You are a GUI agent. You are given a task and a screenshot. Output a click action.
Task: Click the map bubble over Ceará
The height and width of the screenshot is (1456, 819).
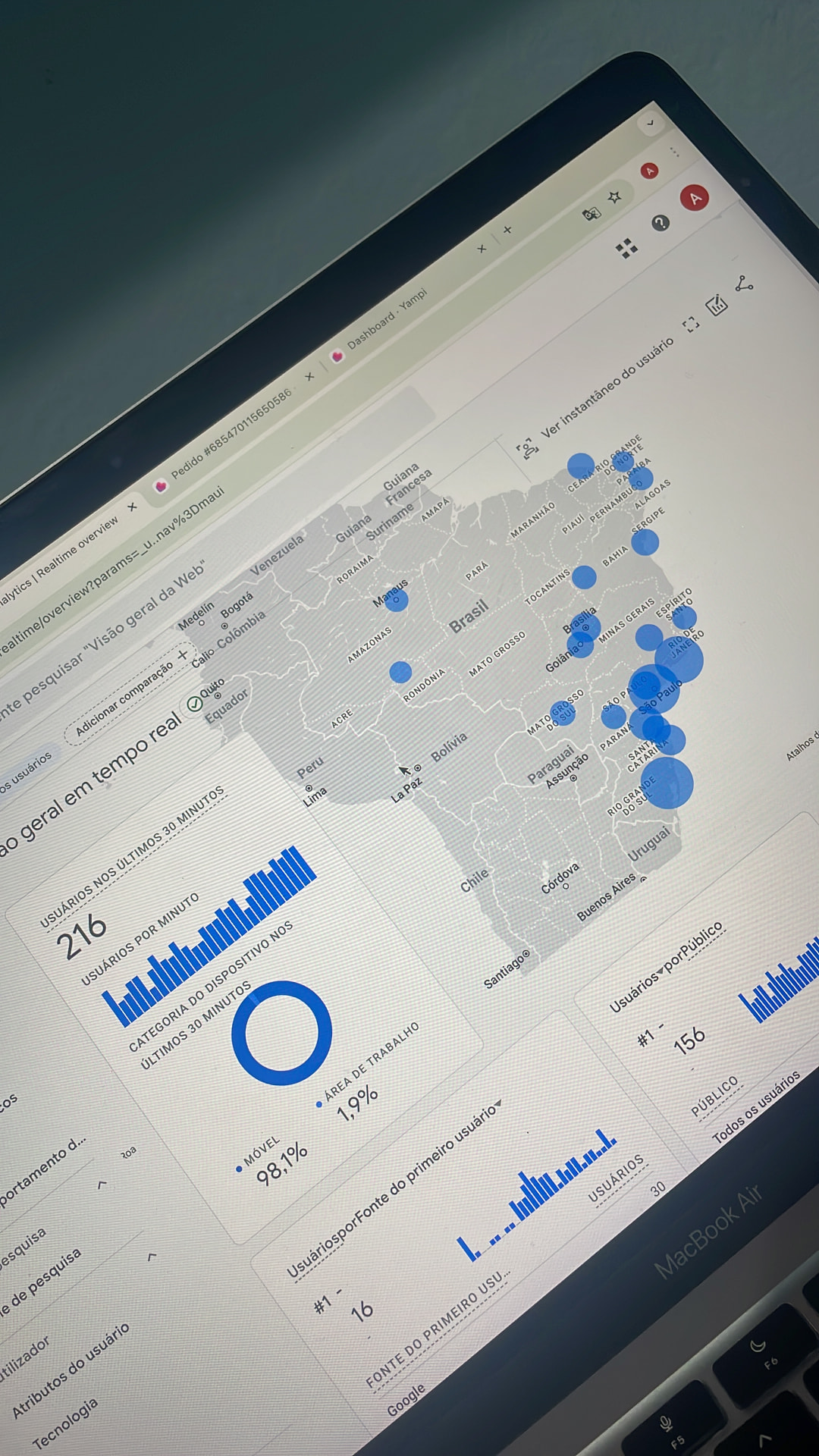[x=581, y=467]
